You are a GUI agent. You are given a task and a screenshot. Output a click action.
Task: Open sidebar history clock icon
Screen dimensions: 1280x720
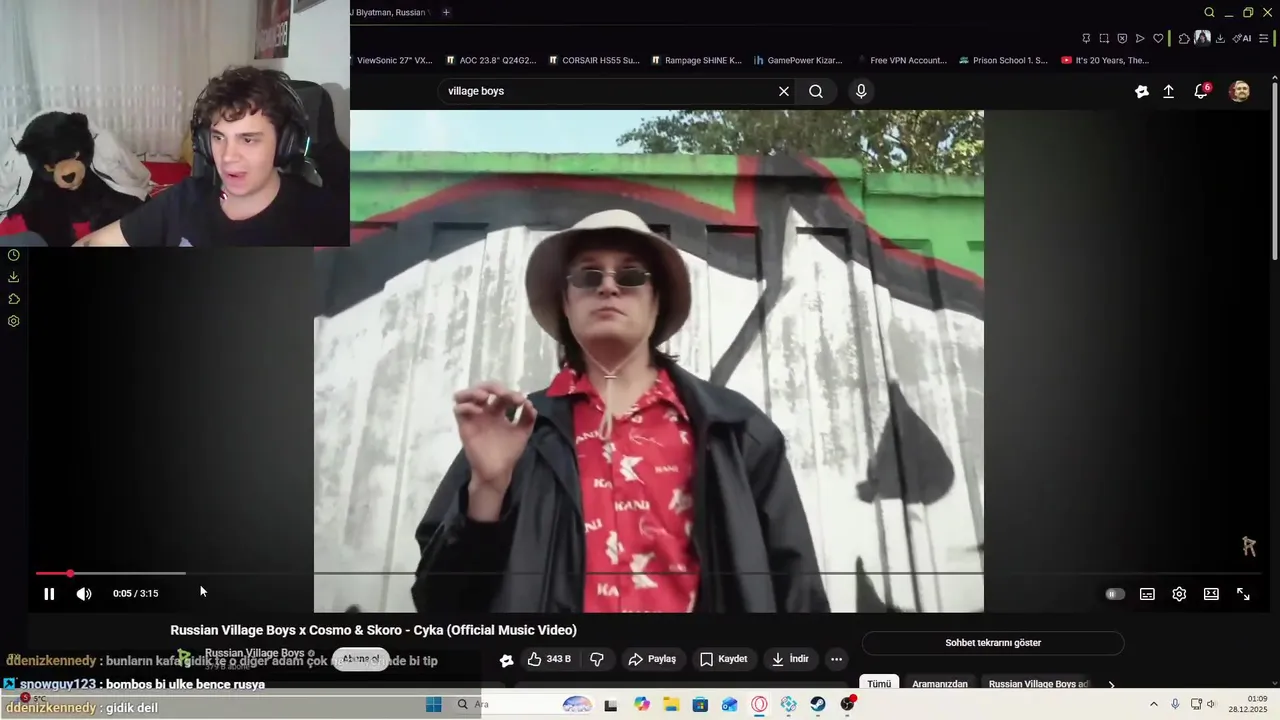coord(13,255)
